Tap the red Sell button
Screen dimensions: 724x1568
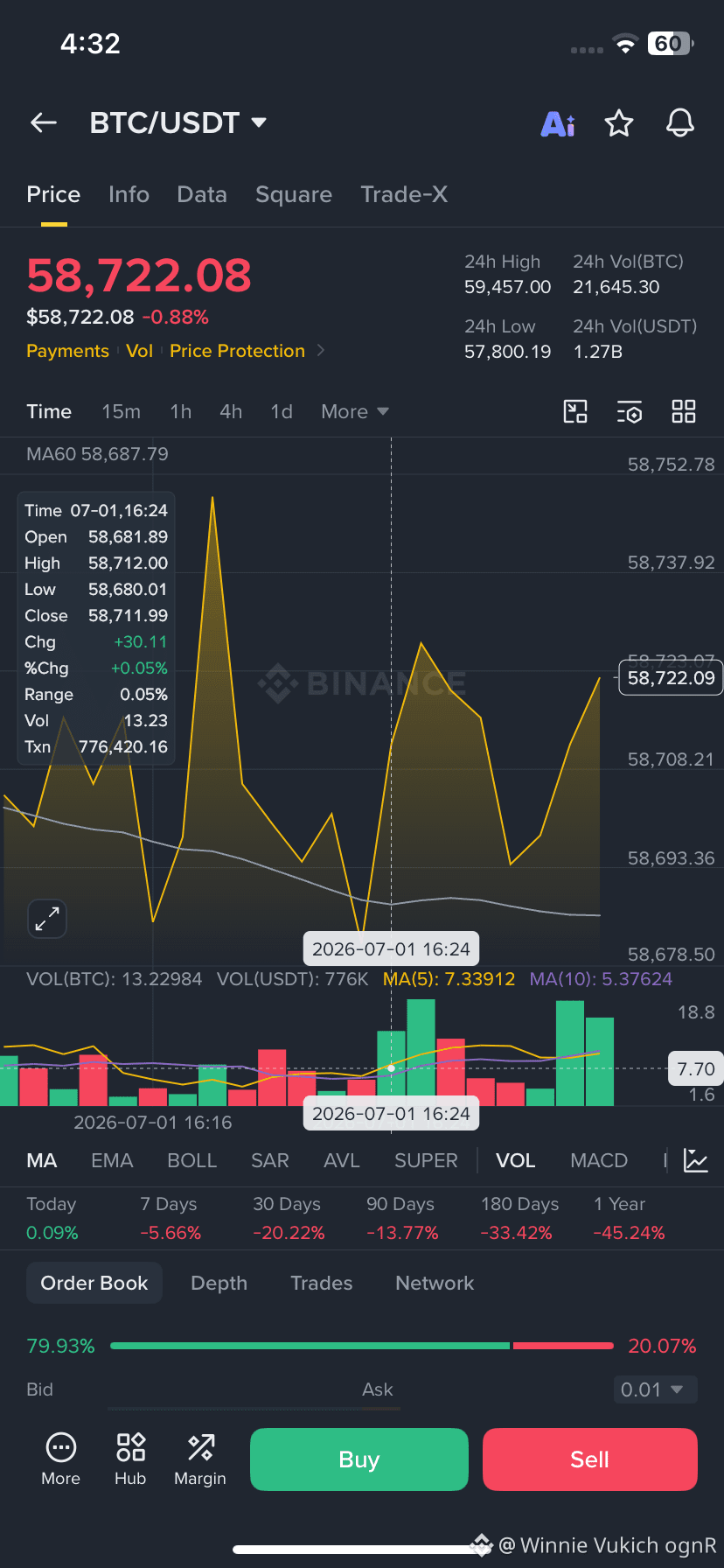[590, 1459]
